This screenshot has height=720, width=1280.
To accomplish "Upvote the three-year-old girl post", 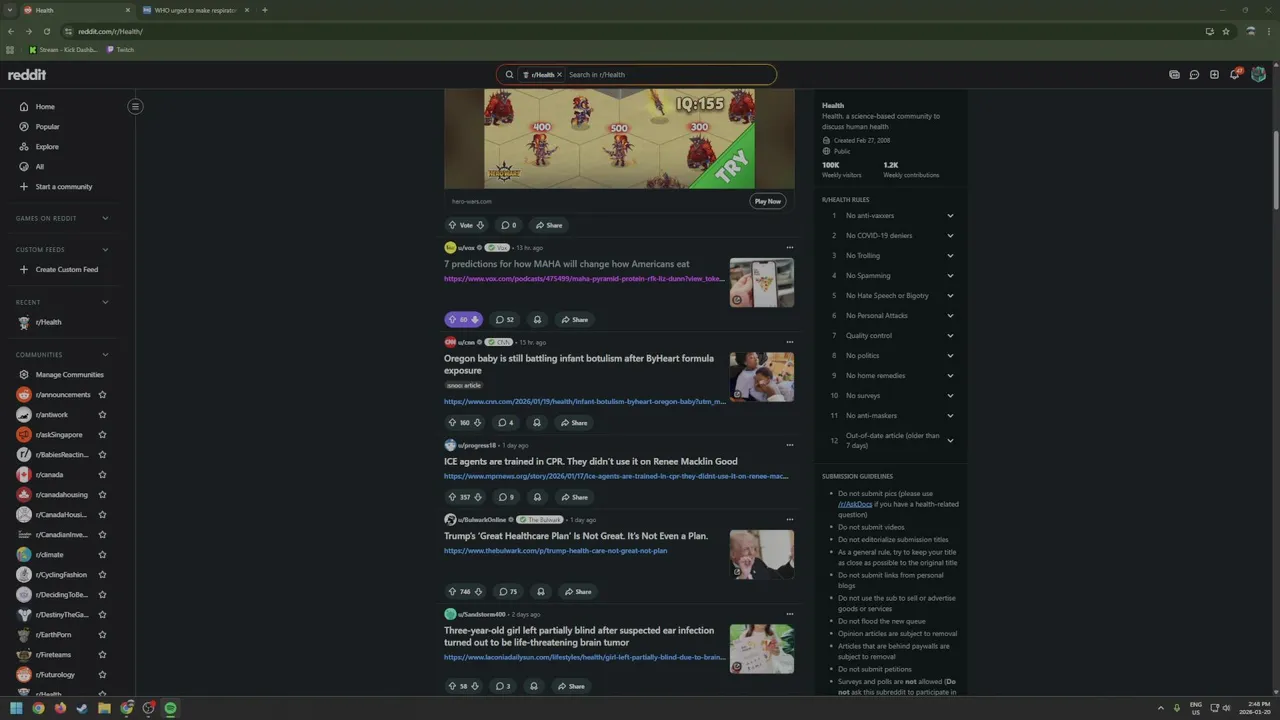I will 452,686.
